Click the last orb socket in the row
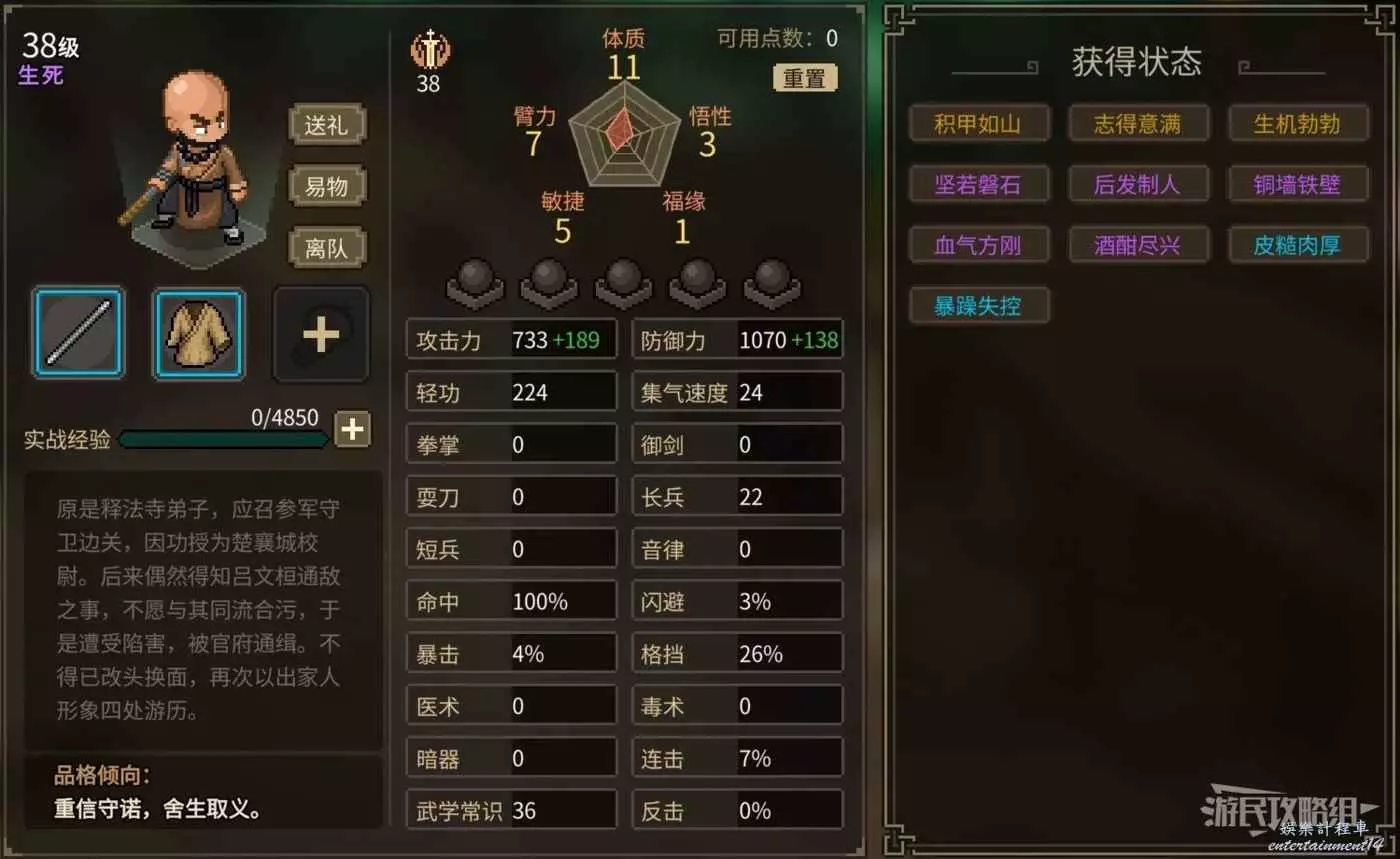1400x859 pixels. point(772,283)
